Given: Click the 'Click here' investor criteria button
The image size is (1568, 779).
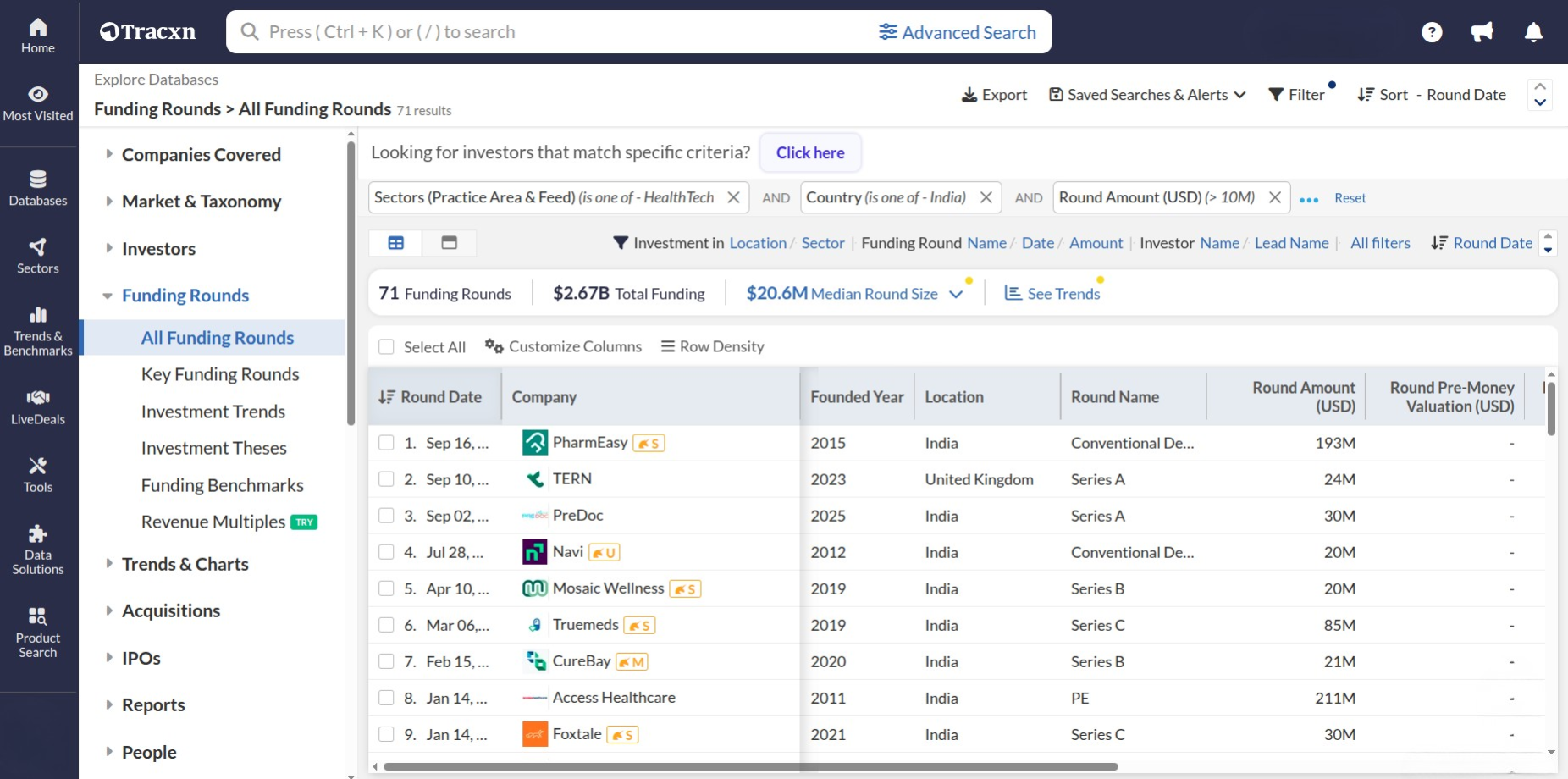Looking at the screenshot, I should coord(809,152).
